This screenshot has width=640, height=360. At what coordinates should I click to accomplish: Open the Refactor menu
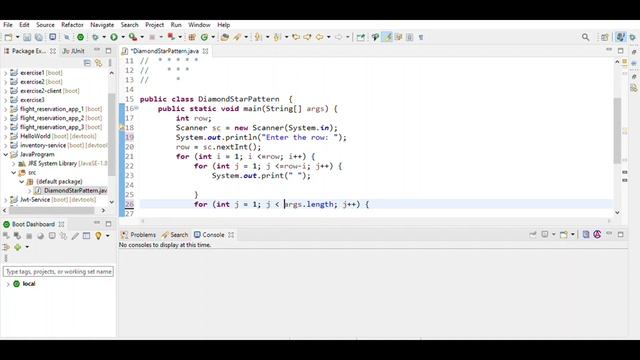pyautogui.click(x=72, y=25)
